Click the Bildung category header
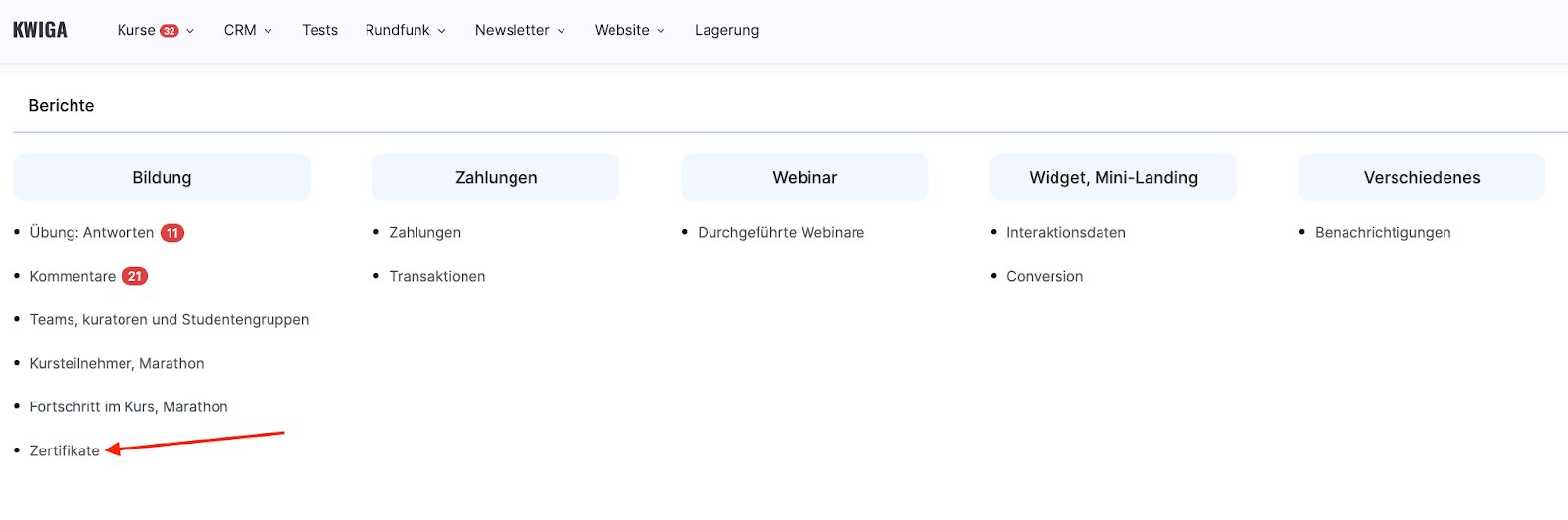 162,177
